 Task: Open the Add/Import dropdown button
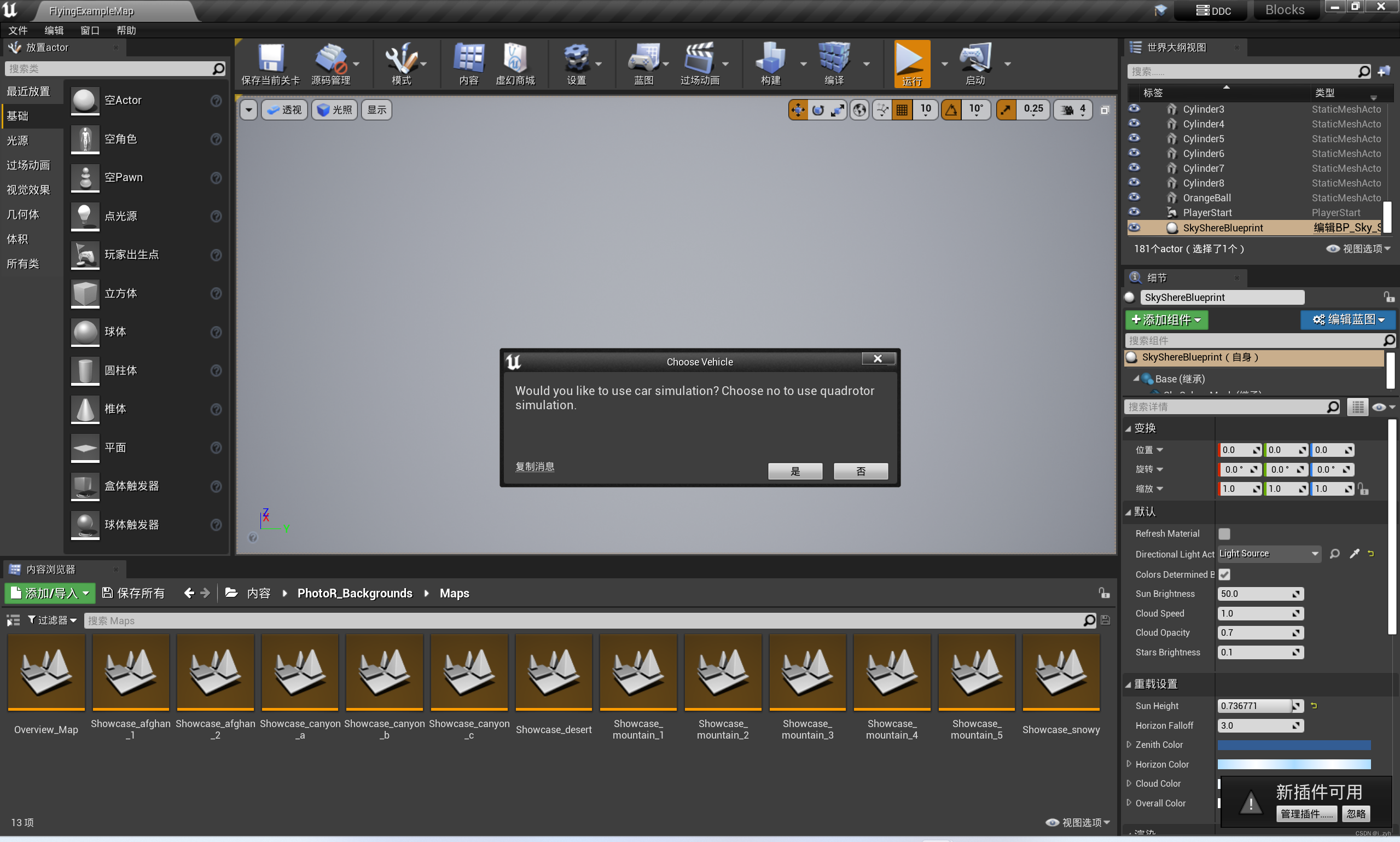[50, 594]
